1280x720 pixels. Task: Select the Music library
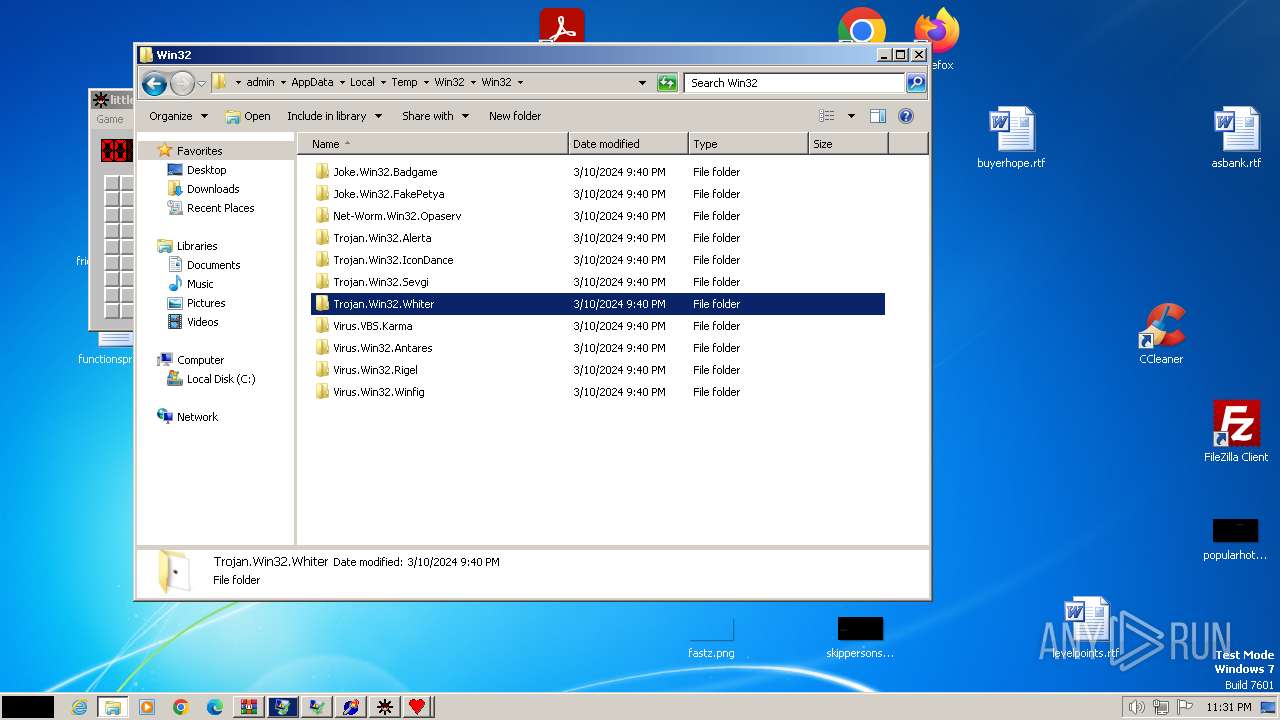[x=200, y=284]
